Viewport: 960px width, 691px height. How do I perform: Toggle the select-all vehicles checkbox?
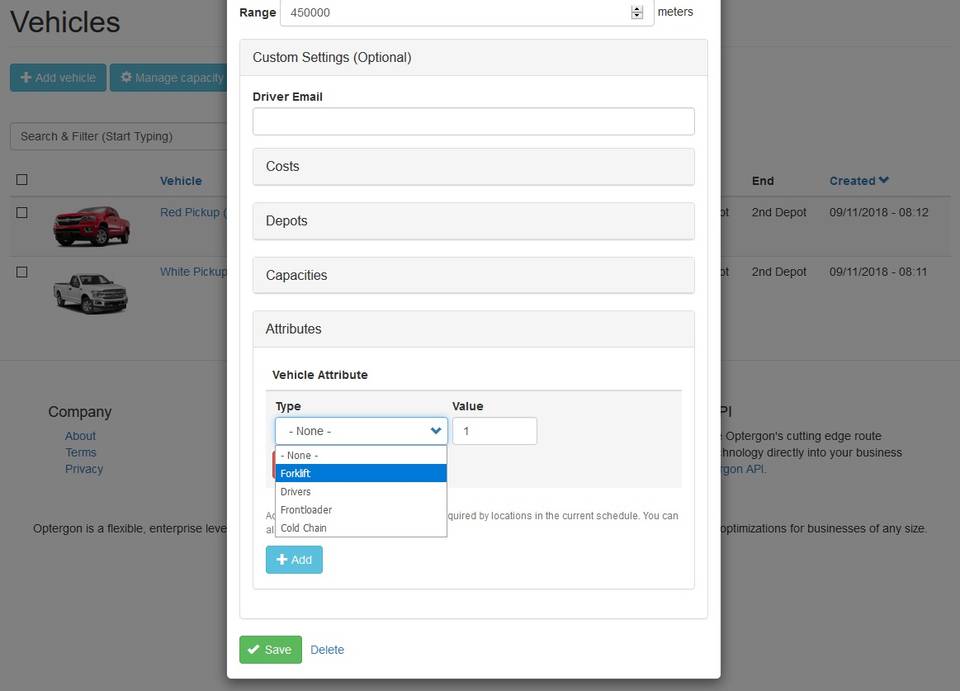click(22, 180)
